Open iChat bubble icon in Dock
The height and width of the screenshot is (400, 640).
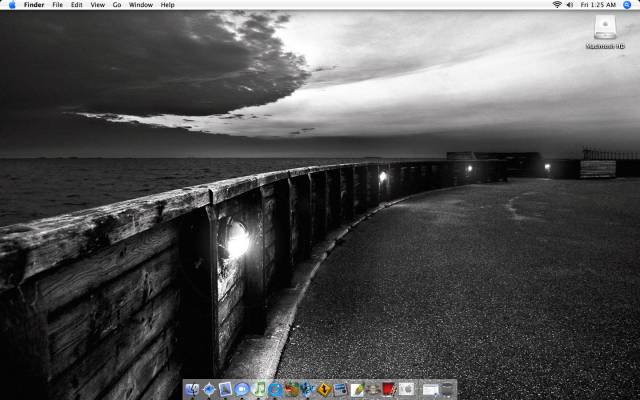(x=242, y=390)
